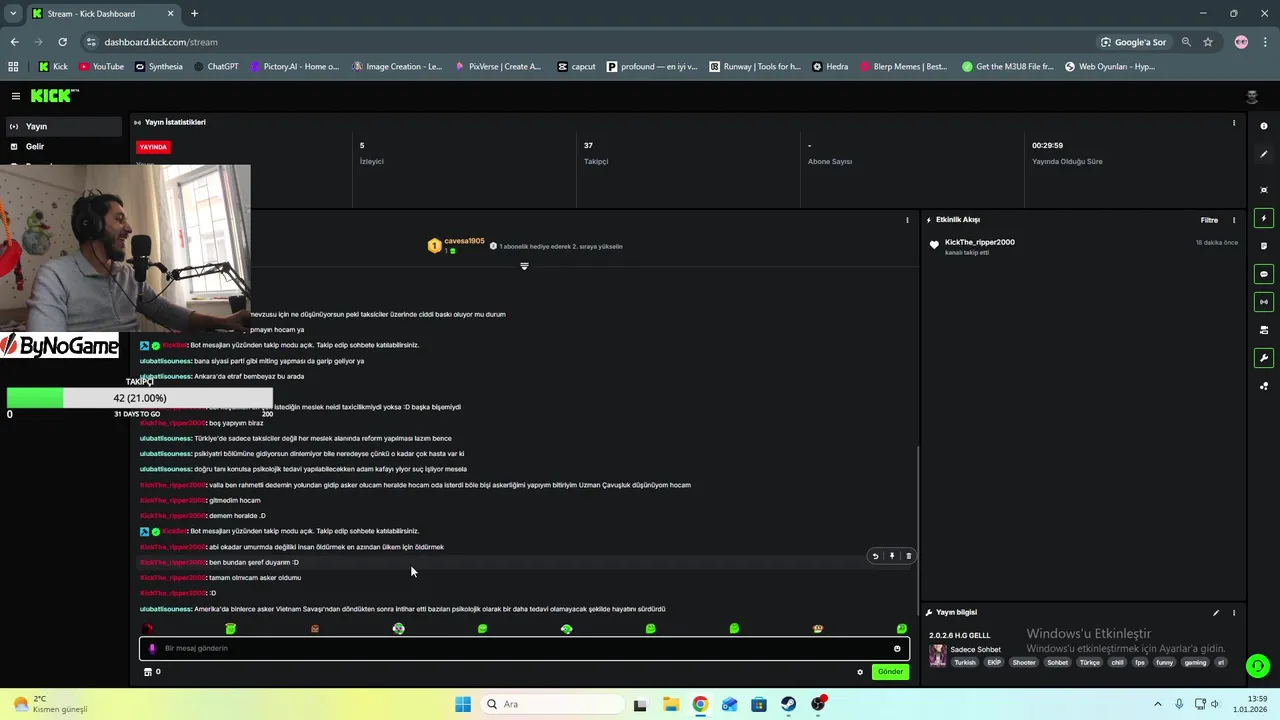
Task: Click the cavesa1905 username in leaderboard
Action: [x=464, y=241]
